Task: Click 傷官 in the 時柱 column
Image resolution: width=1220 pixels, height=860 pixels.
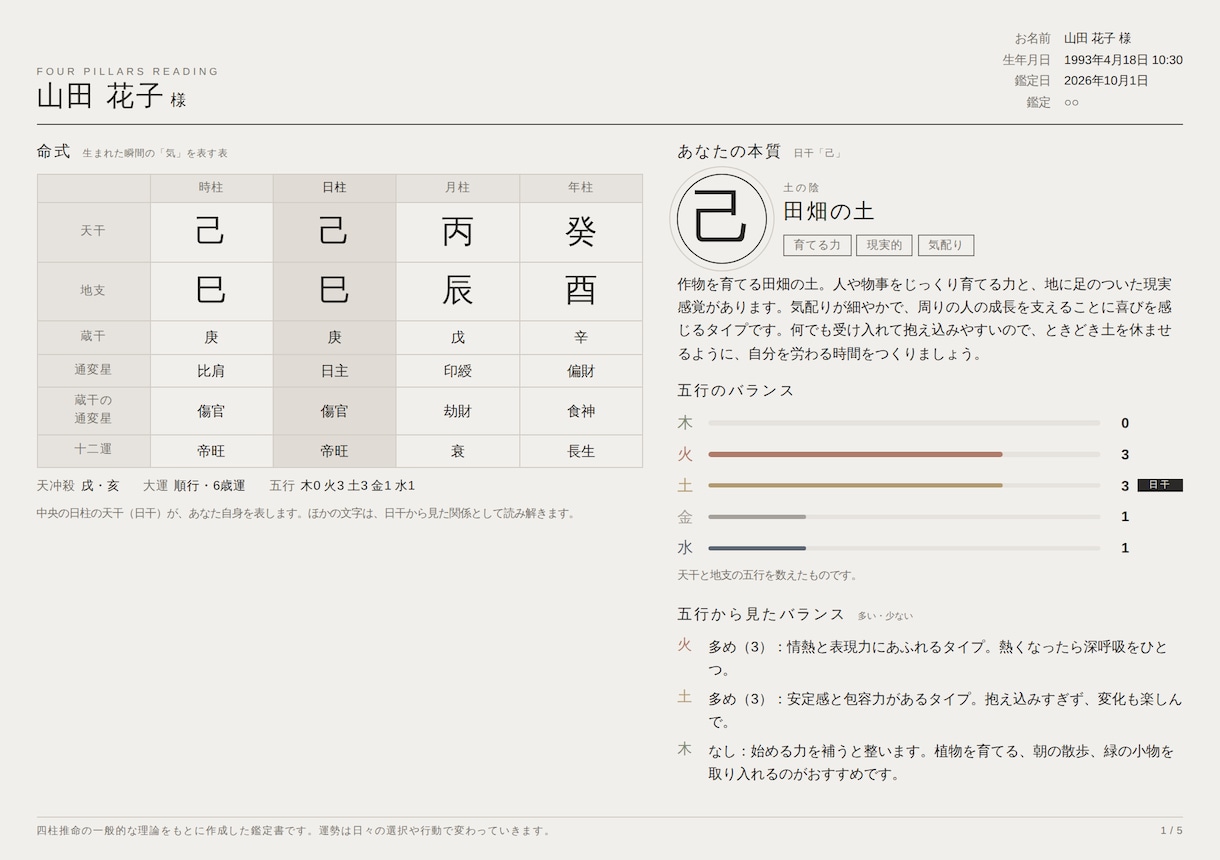Action: [x=211, y=411]
